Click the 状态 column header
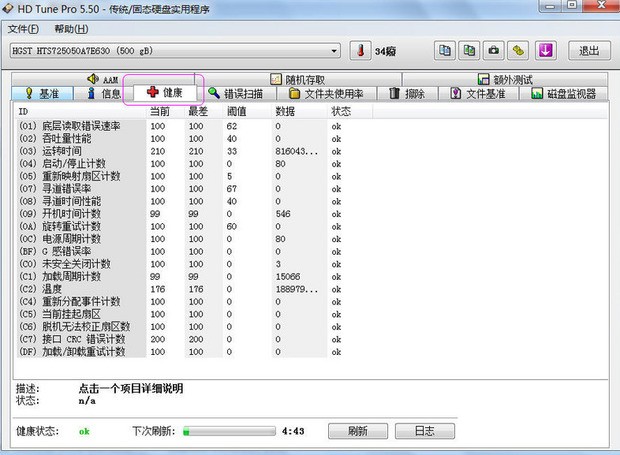Screen dimensions: 620x455 point(350,111)
